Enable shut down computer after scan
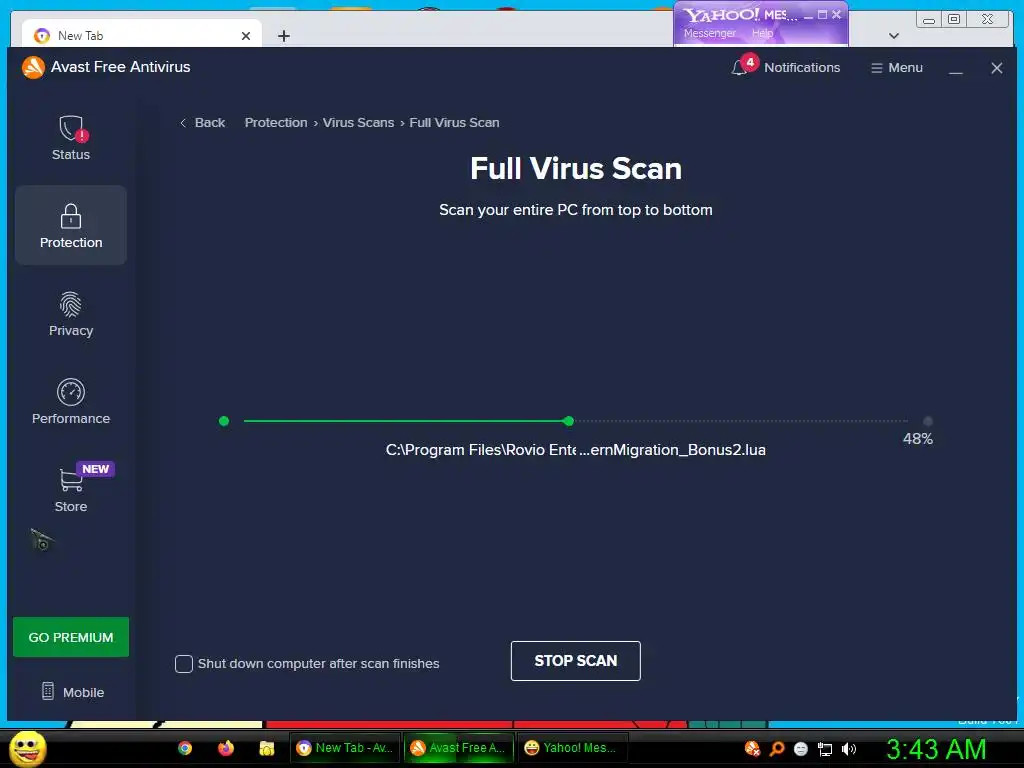 [184, 664]
